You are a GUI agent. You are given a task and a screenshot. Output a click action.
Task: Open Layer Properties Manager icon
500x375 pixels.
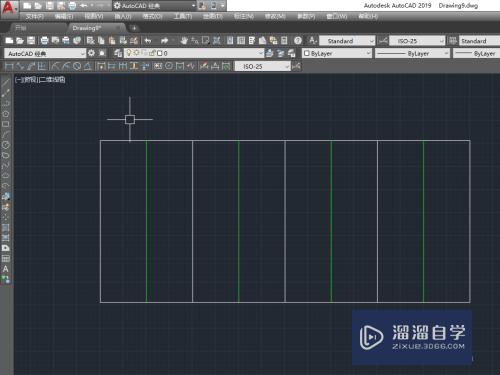(118, 53)
